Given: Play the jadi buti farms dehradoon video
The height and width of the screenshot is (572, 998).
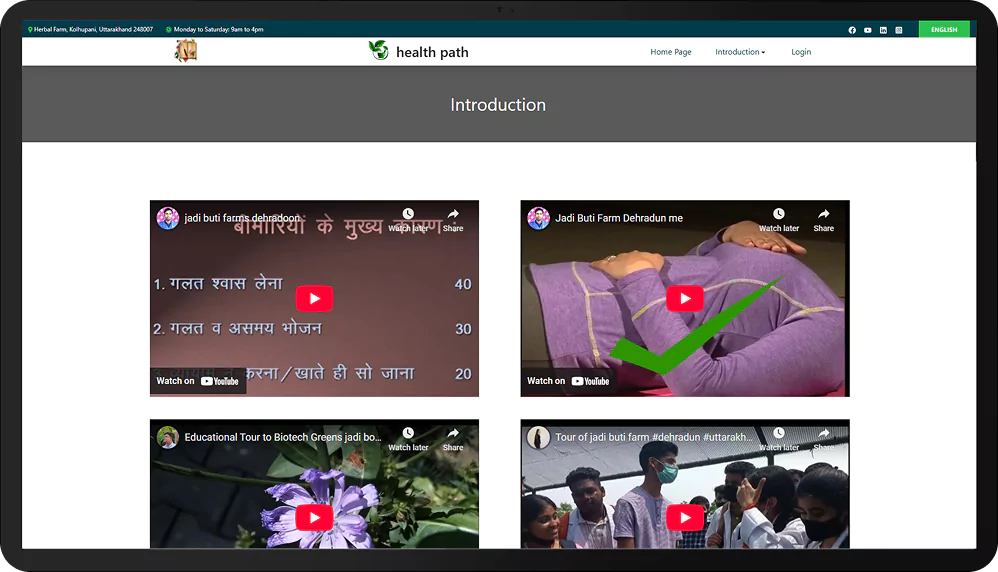Looking at the screenshot, I should pos(314,298).
